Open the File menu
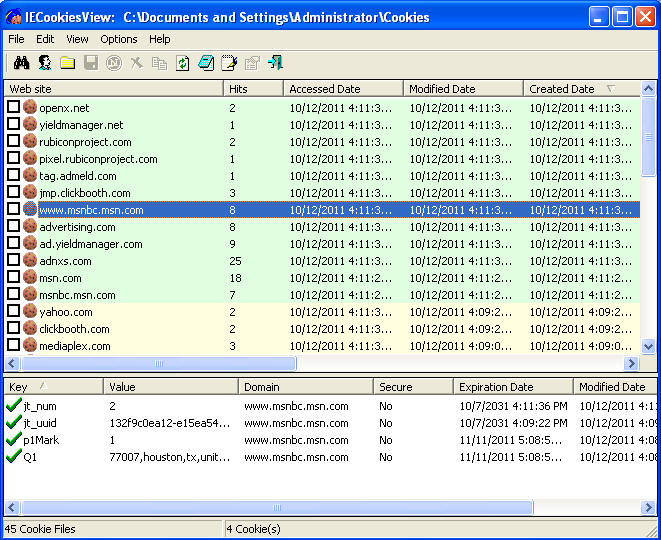 (x=16, y=39)
